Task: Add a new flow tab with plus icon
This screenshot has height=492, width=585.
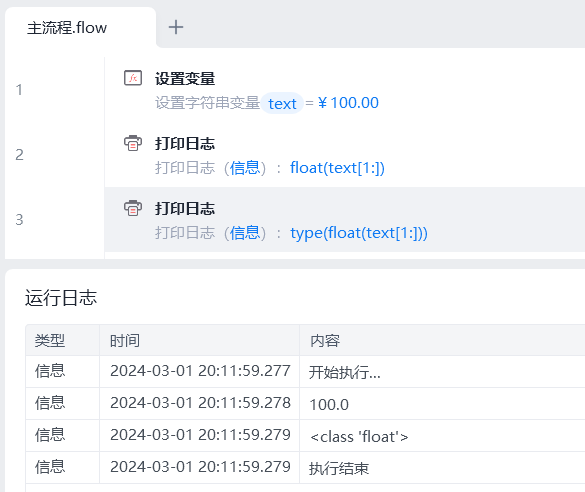Action: click(x=176, y=27)
